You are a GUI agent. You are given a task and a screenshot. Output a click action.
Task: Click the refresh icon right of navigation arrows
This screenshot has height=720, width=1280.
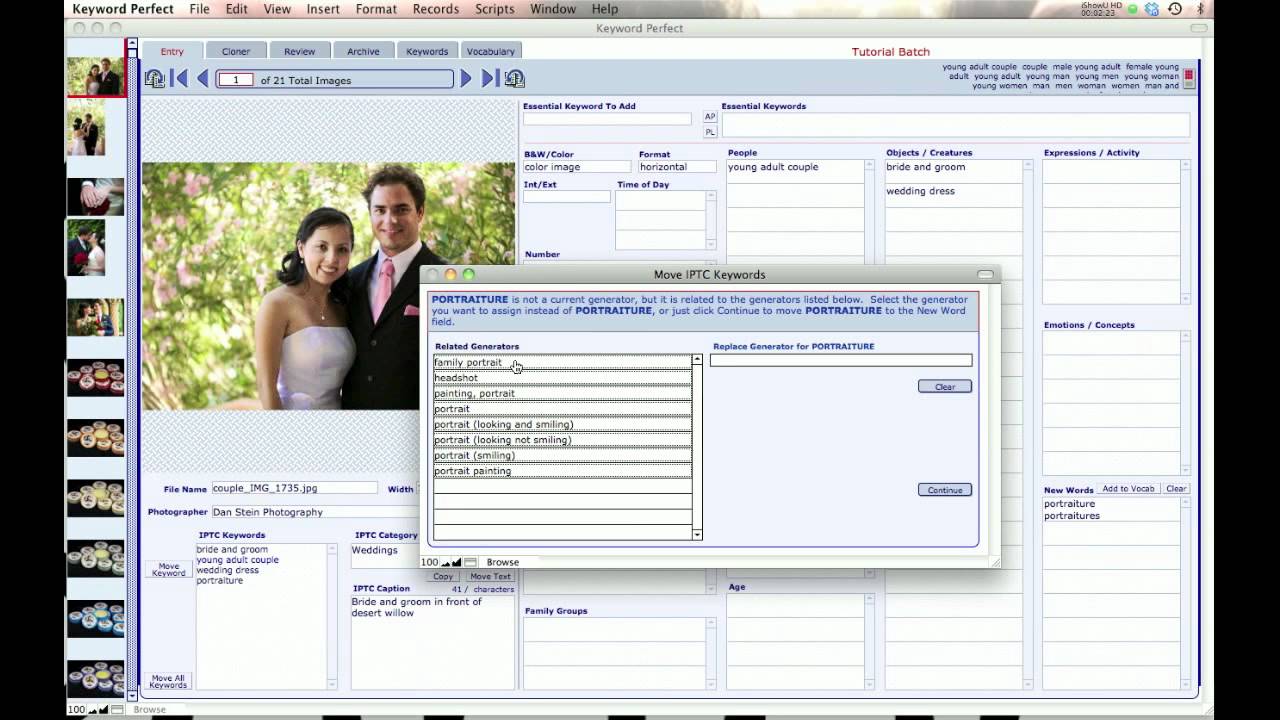tap(514, 79)
